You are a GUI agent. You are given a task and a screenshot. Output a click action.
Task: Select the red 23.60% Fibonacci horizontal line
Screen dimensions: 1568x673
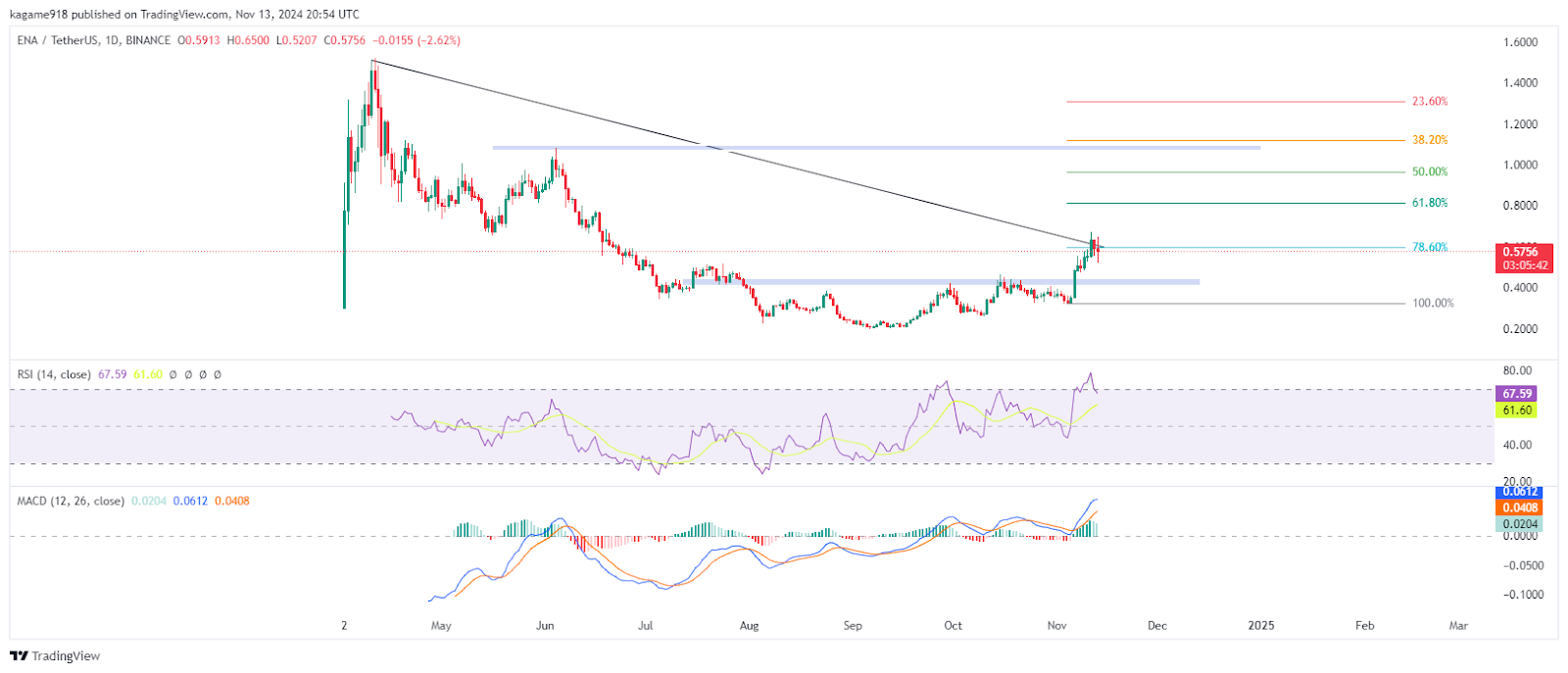click(1236, 102)
